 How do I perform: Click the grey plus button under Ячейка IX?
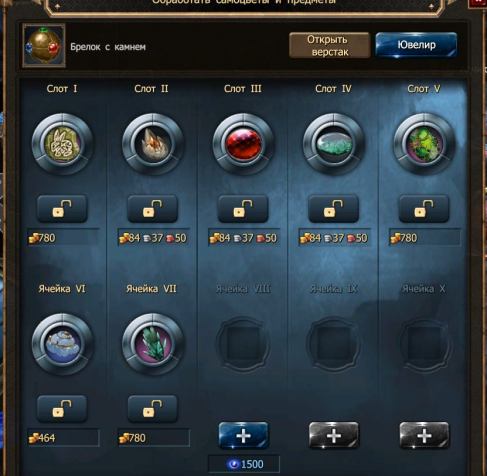(x=334, y=435)
